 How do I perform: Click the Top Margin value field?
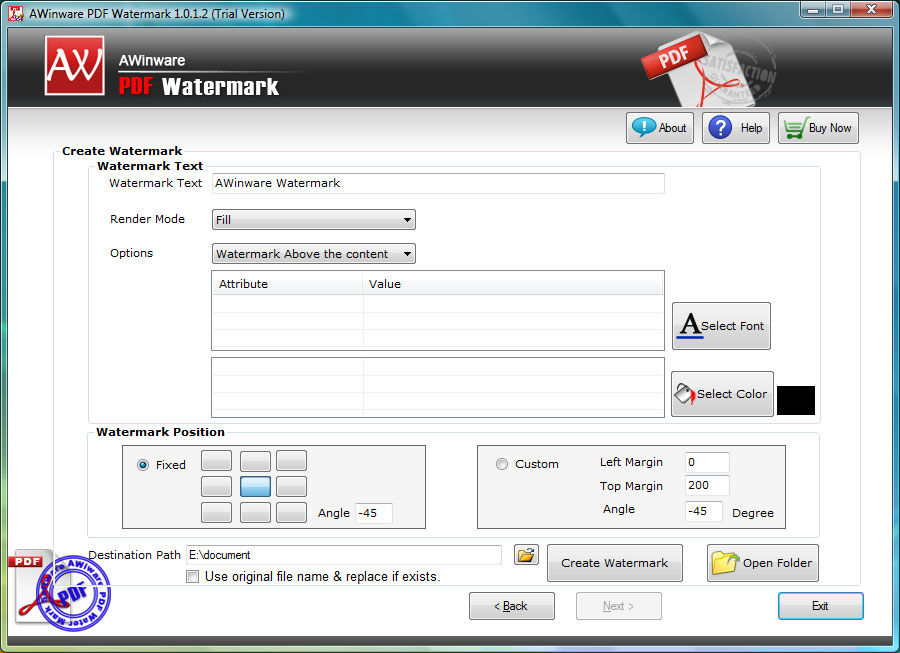[707, 485]
